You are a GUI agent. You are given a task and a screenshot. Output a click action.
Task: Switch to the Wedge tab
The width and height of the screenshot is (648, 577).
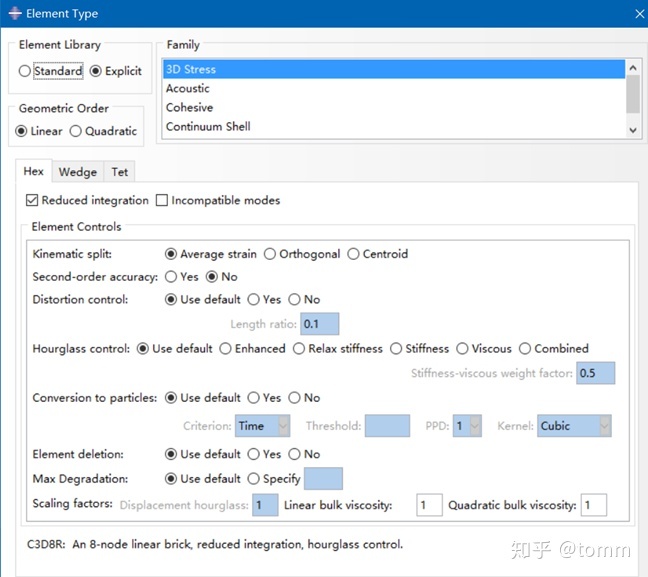click(x=78, y=172)
